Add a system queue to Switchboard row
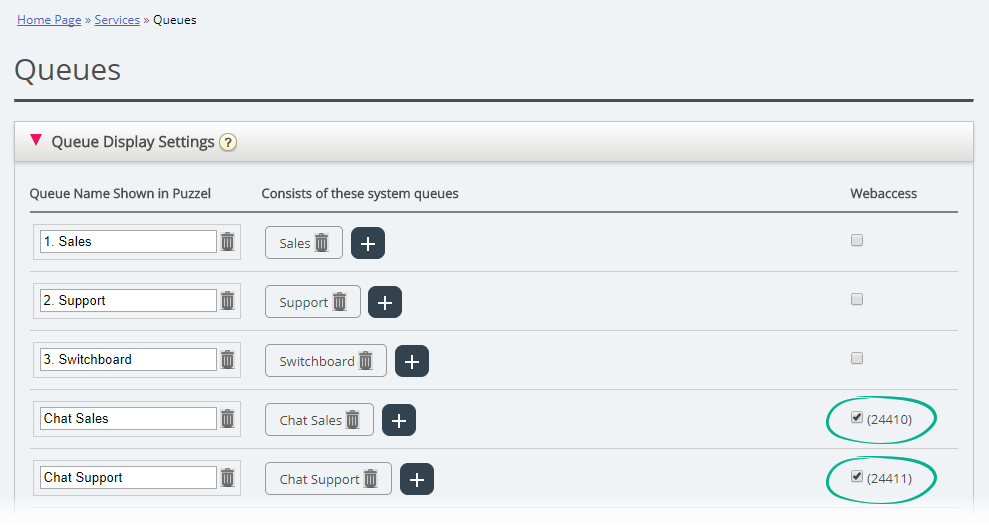The image size is (989, 525). tap(412, 361)
